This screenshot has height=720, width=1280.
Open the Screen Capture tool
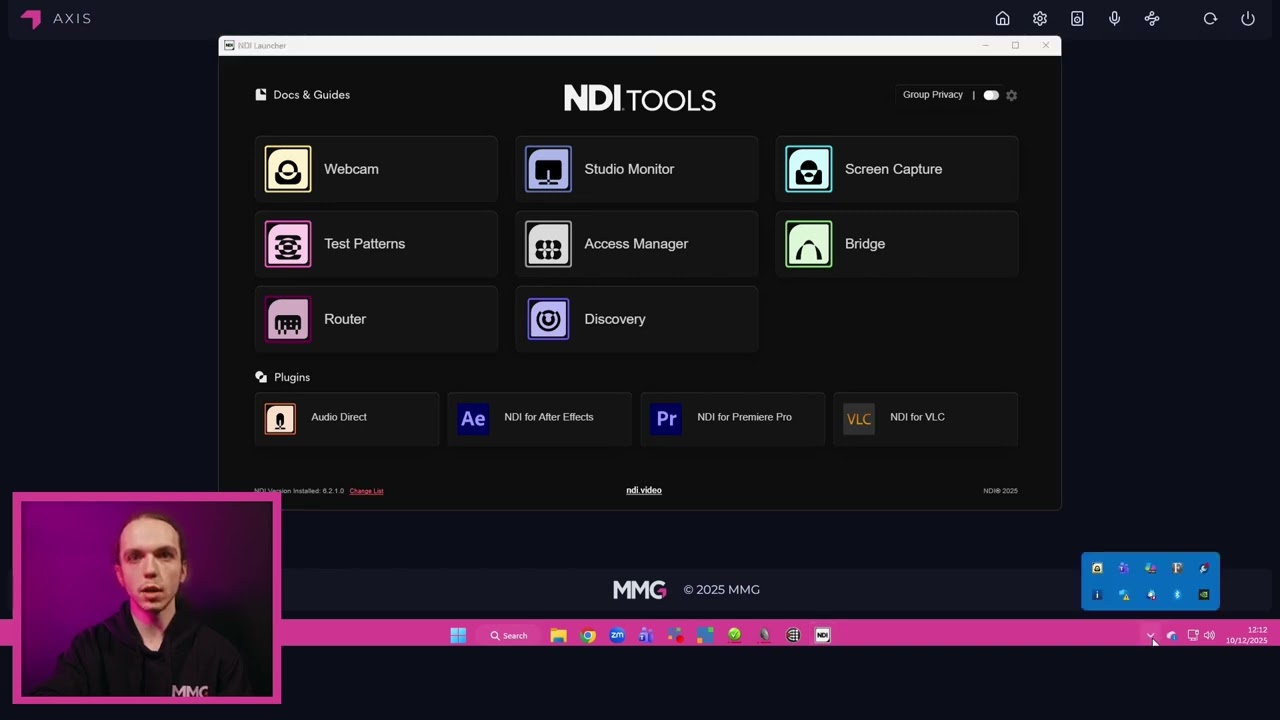pos(897,169)
